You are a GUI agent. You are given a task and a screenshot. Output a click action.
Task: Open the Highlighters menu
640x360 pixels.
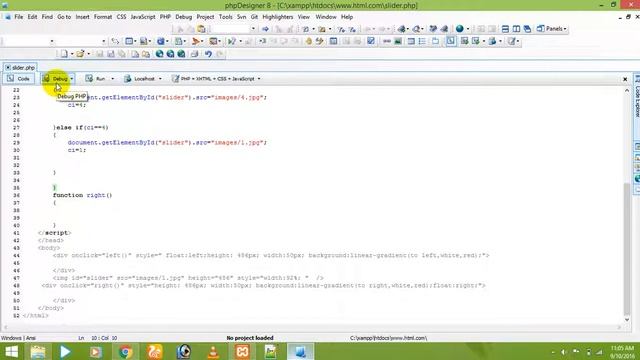tap(278, 17)
